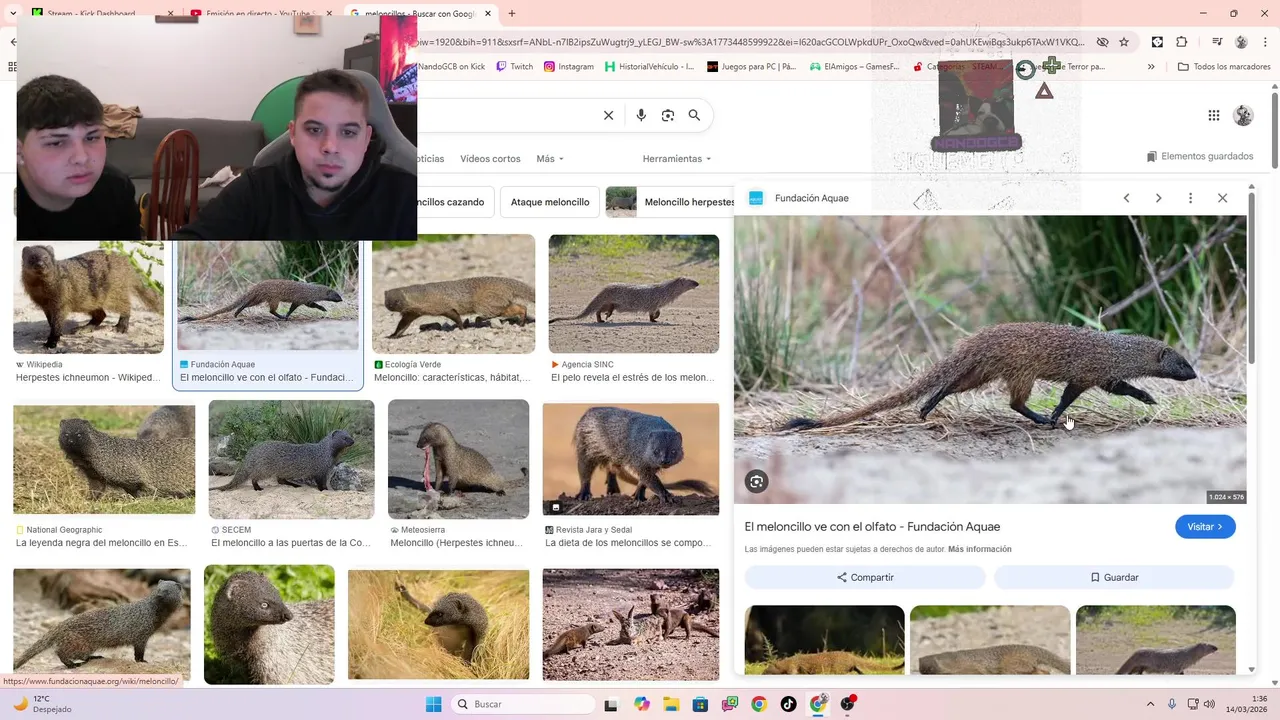Screen dimensions: 1280x720
Task: Select Meloncillo herpestes filter chip
Action: [x=670, y=202]
